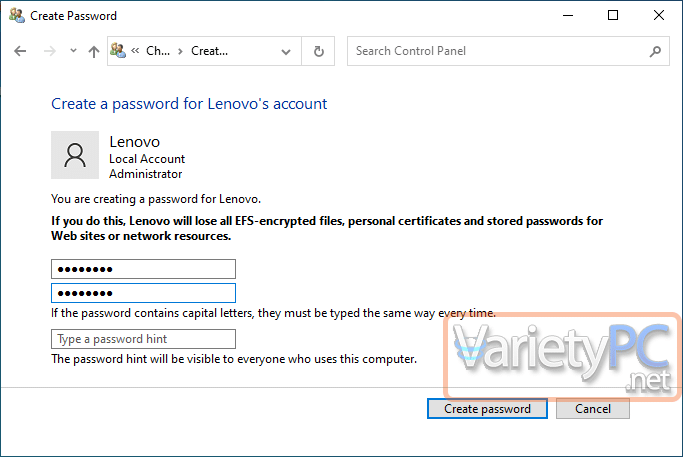Click the 'Type a password hint' box
Screen dimensions: 683x457
click(143, 339)
